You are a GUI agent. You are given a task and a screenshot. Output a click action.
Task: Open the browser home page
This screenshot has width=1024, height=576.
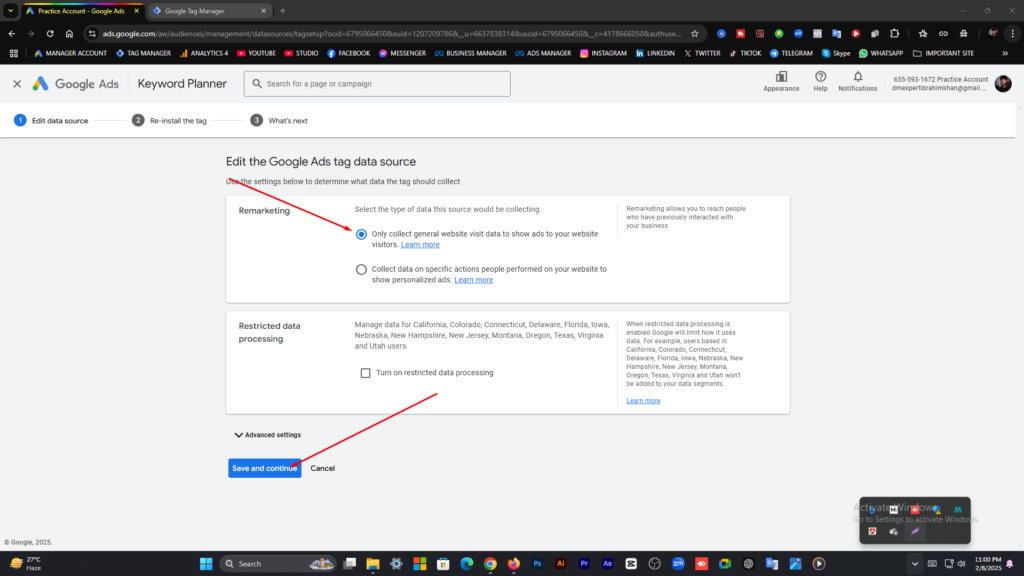pyautogui.click(x=69, y=33)
